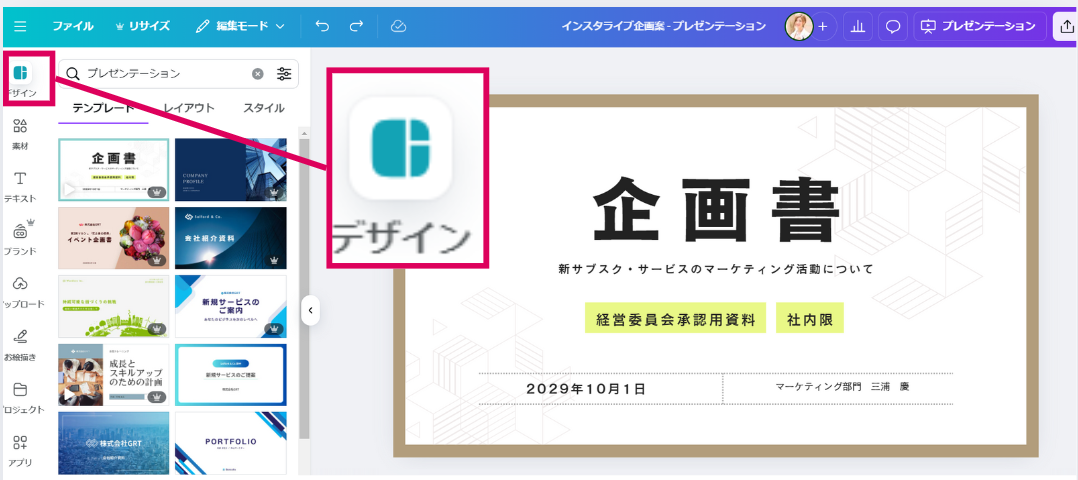Click the redo arrow
Image resolution: width=1078 pixels, height=480 pixels.
(357, 26)
